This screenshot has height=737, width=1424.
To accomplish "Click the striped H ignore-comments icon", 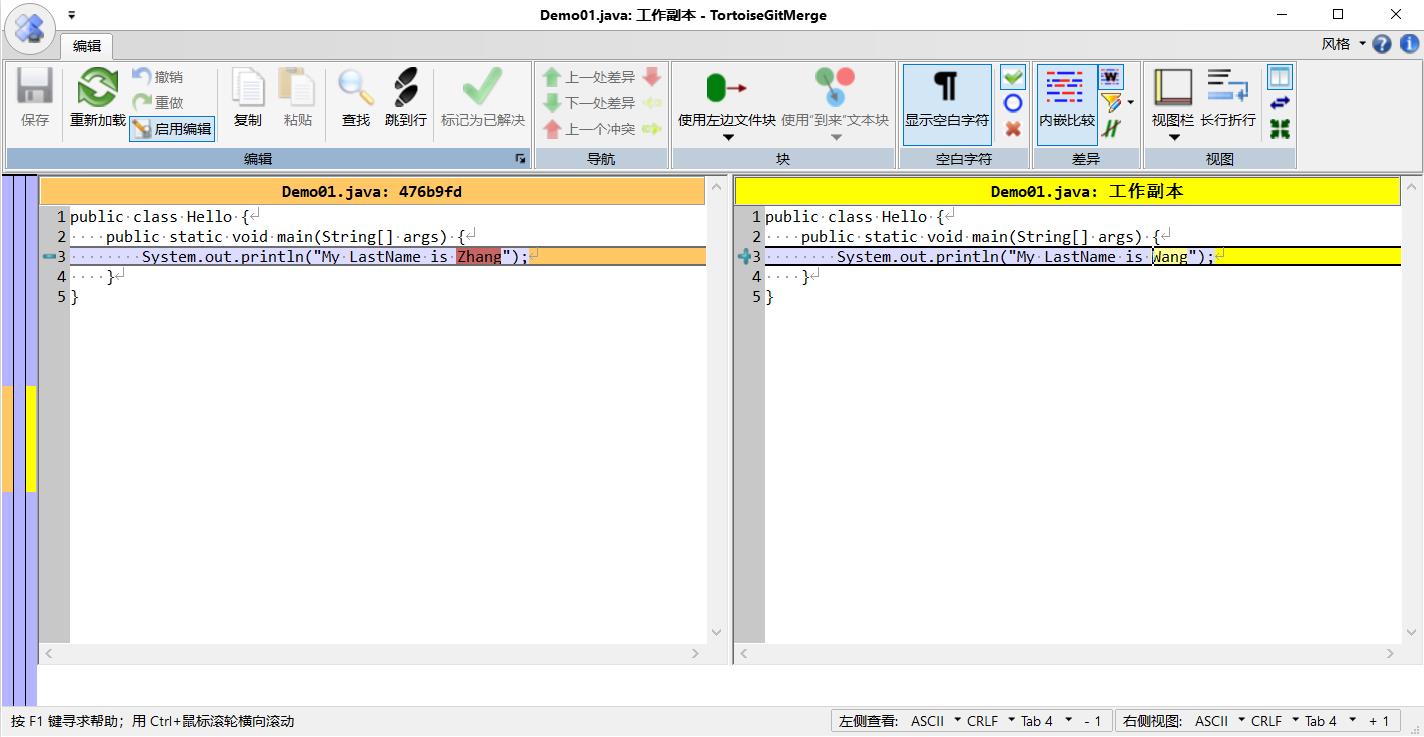I will tap(1111, 129).
